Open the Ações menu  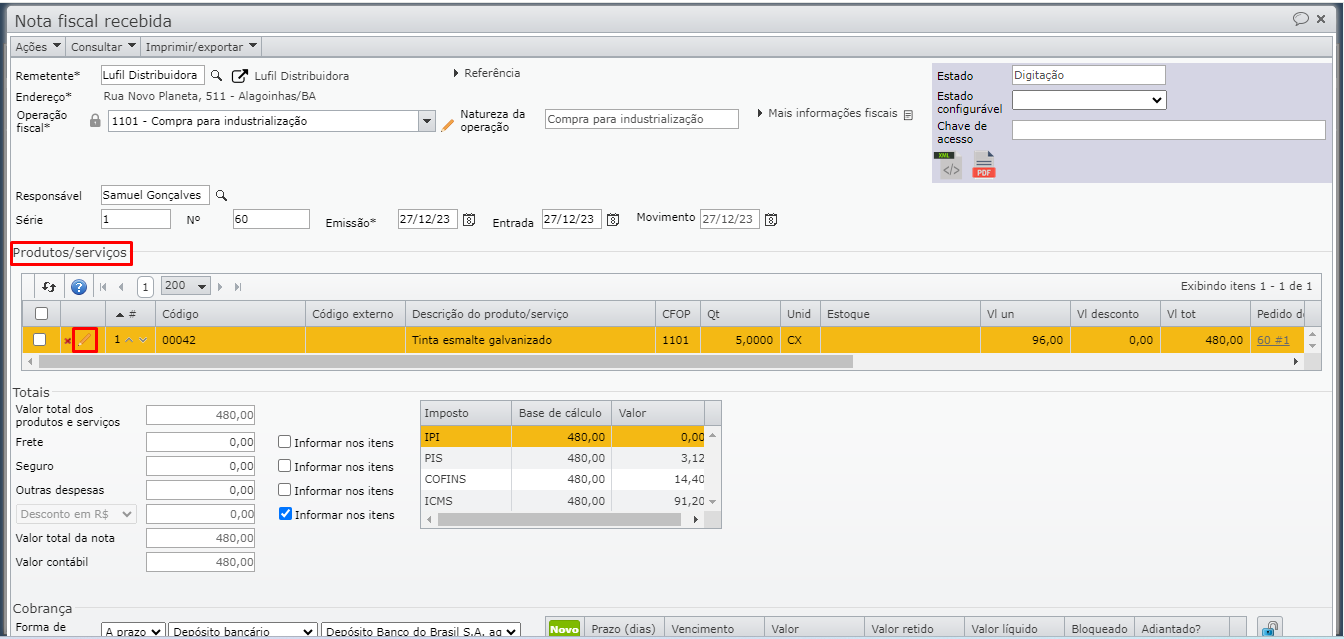click(x=38, y=46)
